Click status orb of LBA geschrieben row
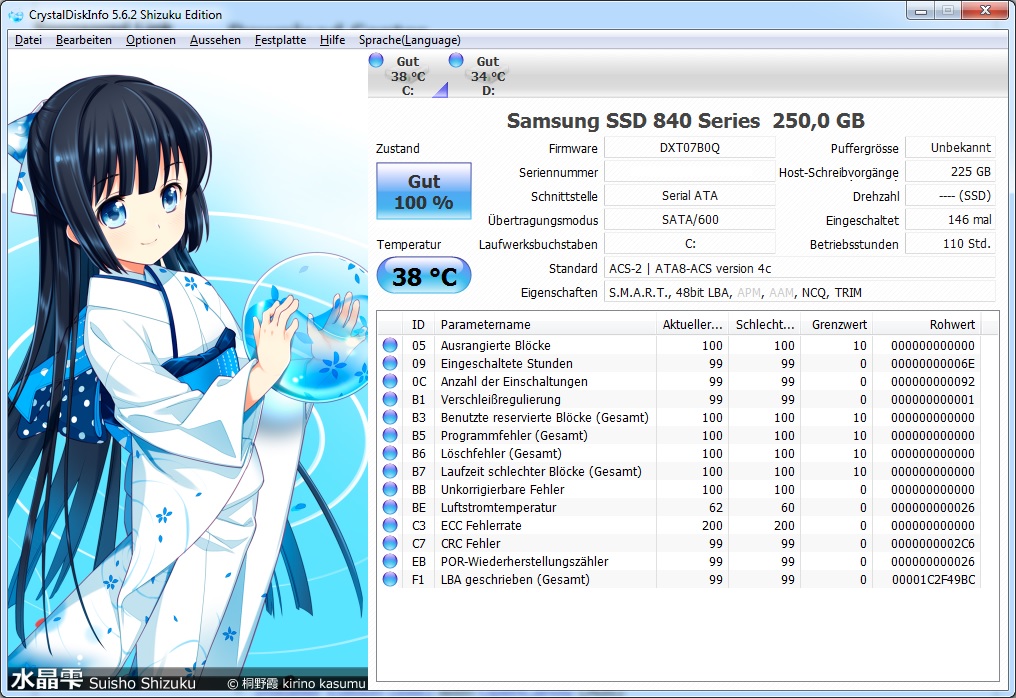Viewport: 1016px width, 698px height. 390,580
